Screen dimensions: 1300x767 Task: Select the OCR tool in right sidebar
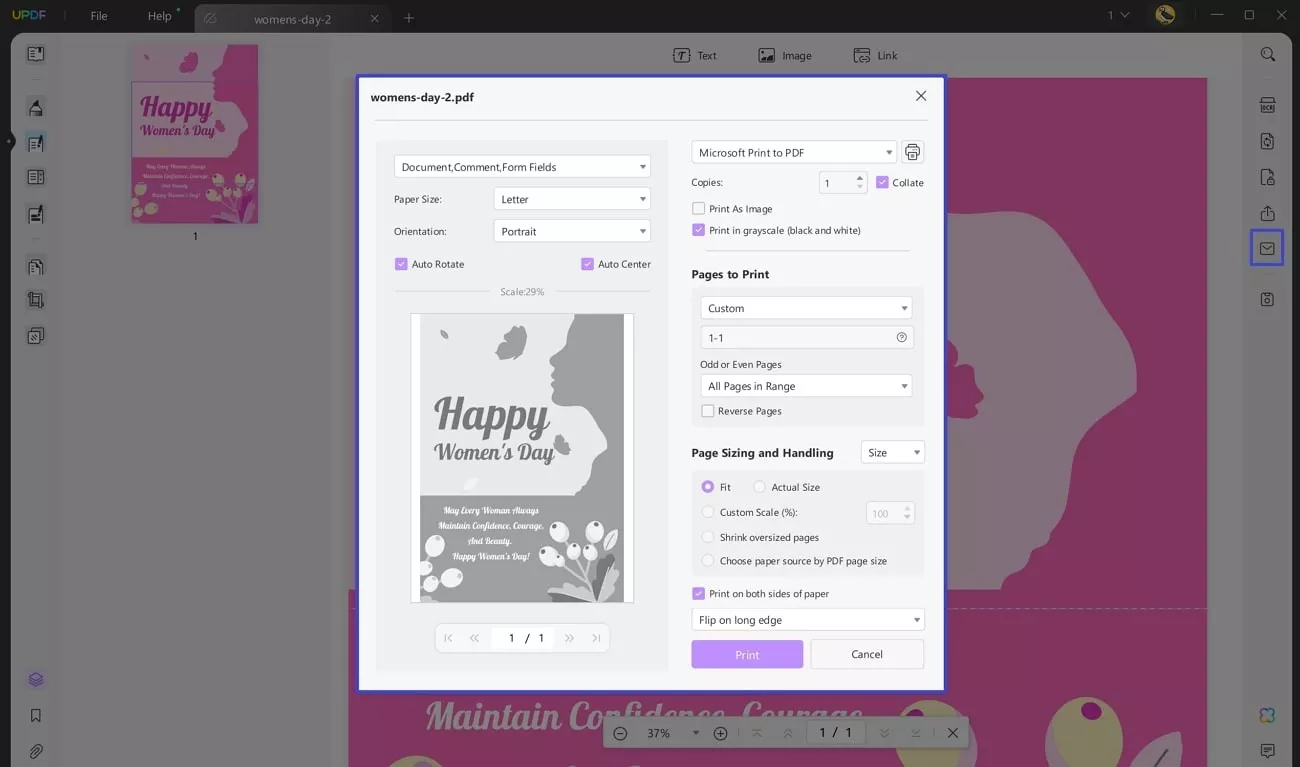pyautogui.click(x=1268, y=104)
